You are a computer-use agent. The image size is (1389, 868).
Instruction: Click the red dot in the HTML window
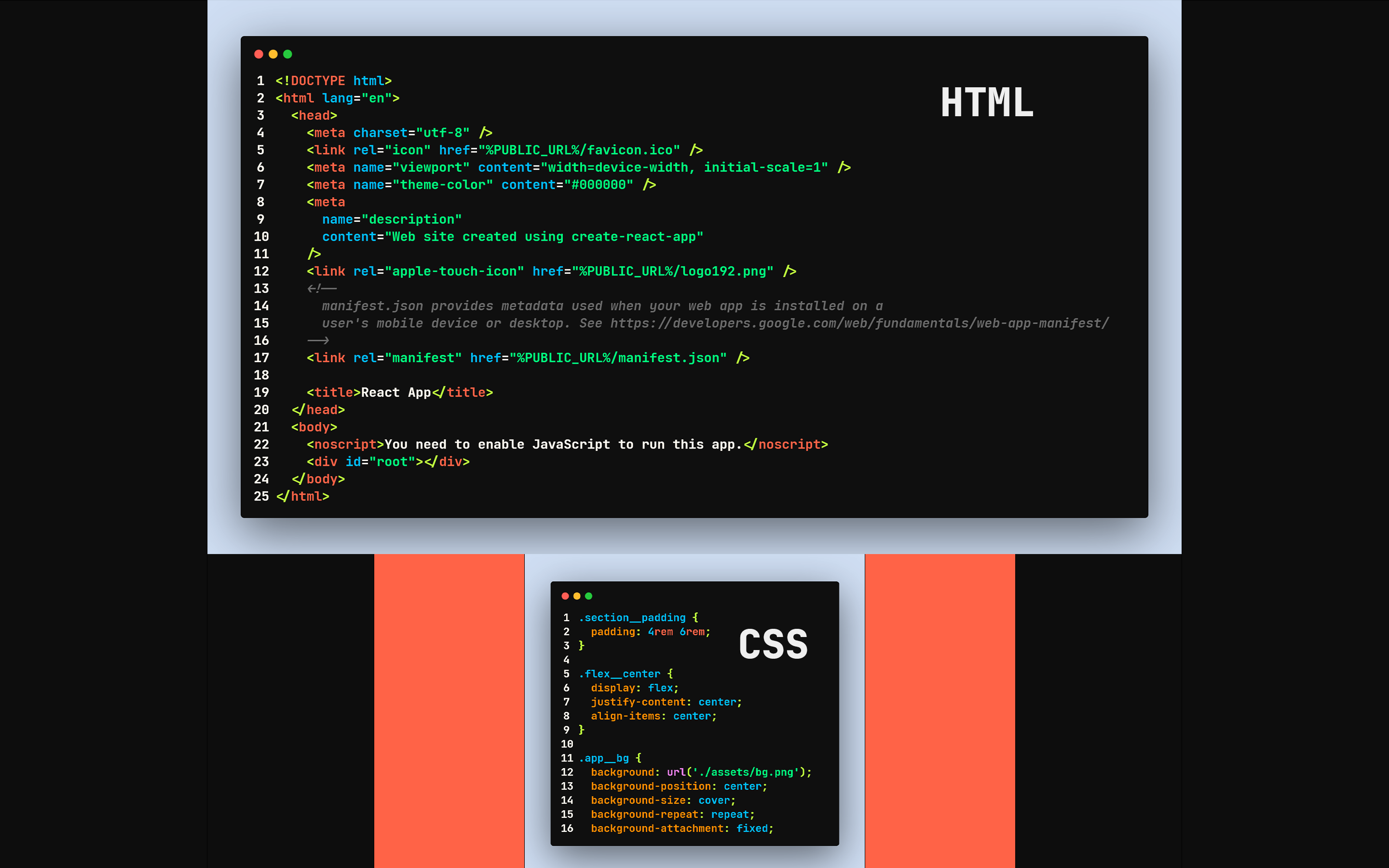click(x=259, y=54)
